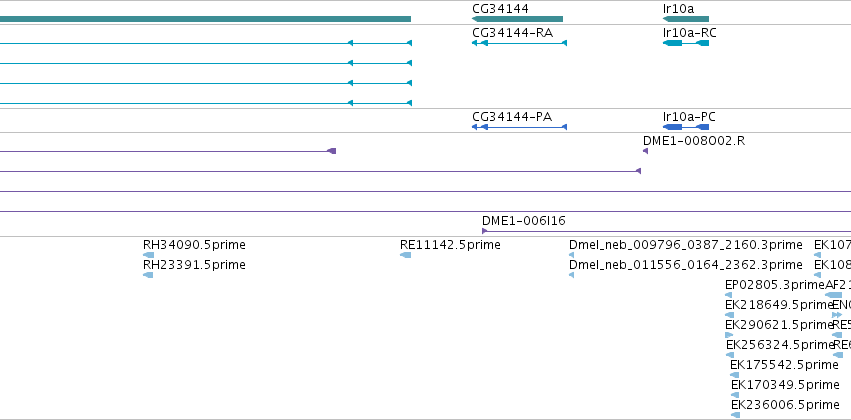The width and height of the screenshot is (851, 420).
Task: Select the CG34144 gene bar
Action: tap(518, 19)
